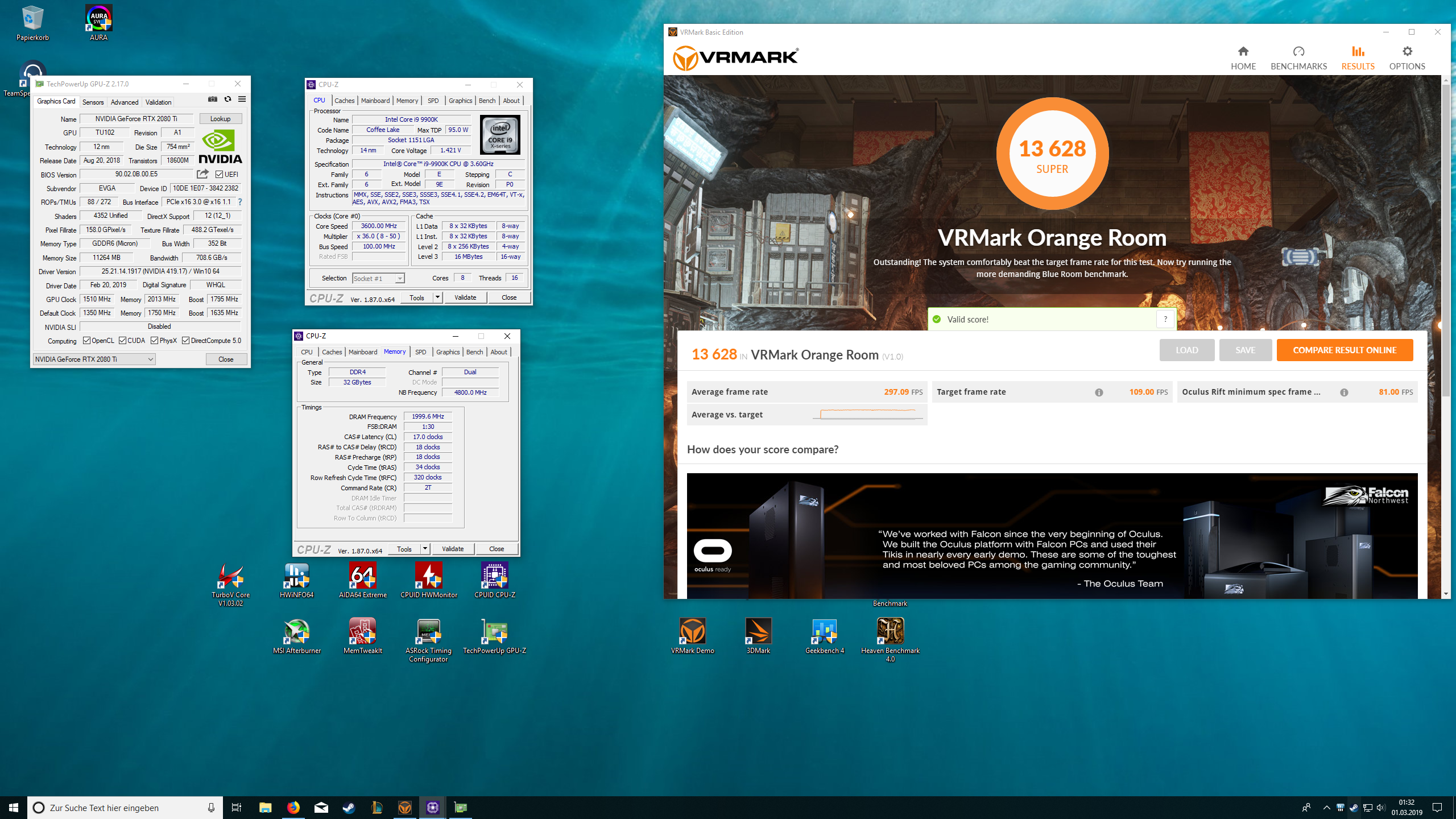This screenshot has height=819, width=1456.
Task: Click GPU-Z screenshot camera icon
Action: [x=213, y=99]
